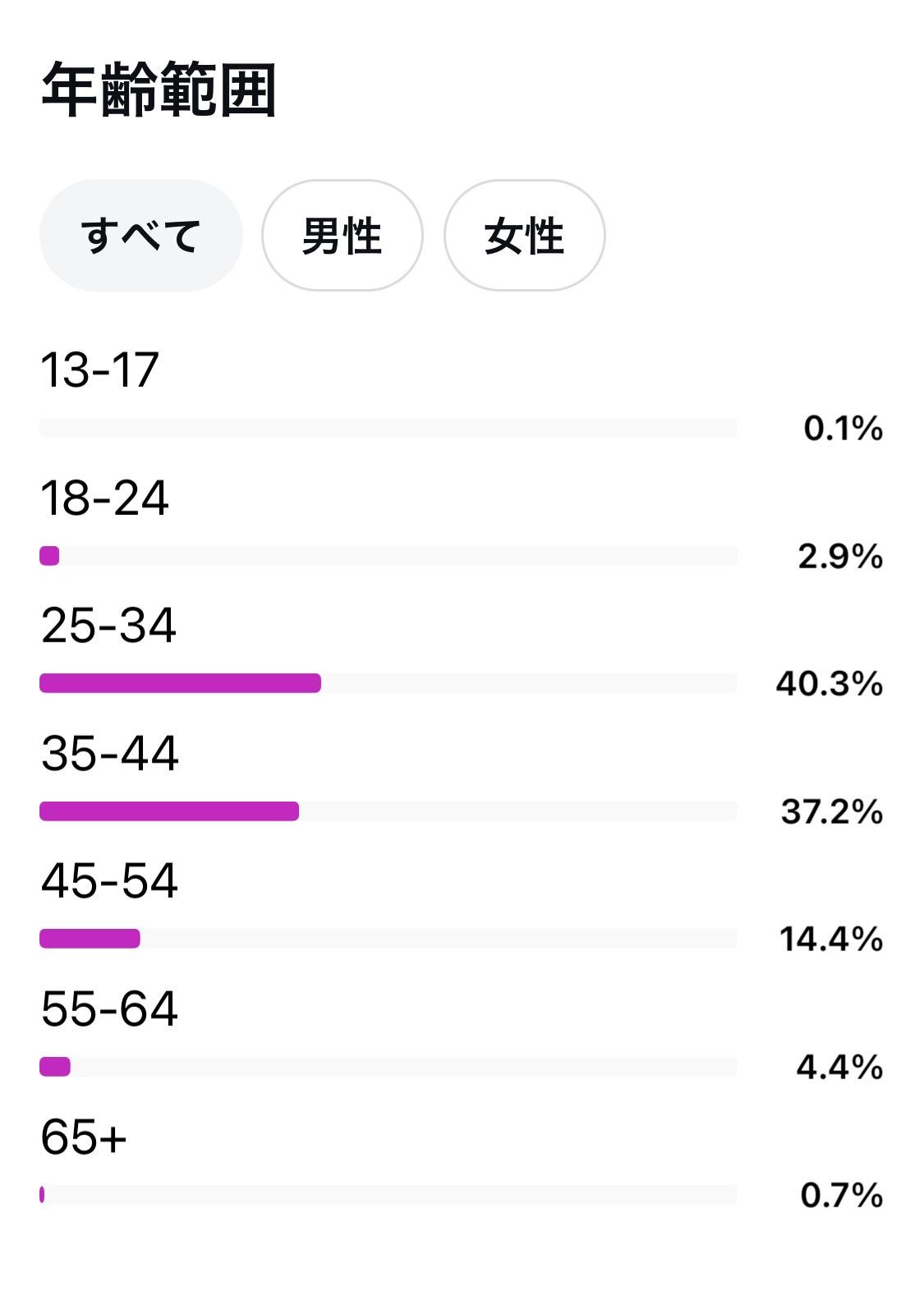This screenshot has width=924, height=1305.
Task: Switch to the 女性 tab
Action: [x=524, y=236]
